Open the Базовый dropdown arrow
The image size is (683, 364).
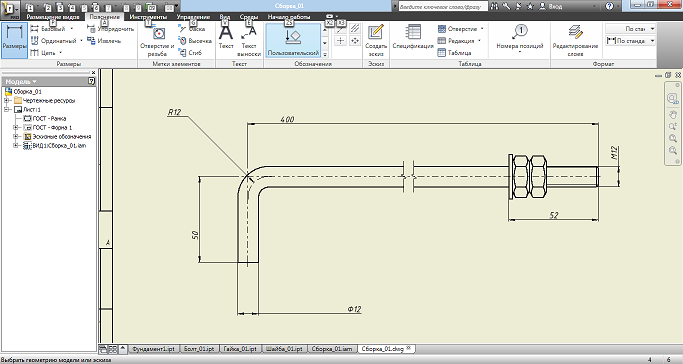tap(71, 29)
